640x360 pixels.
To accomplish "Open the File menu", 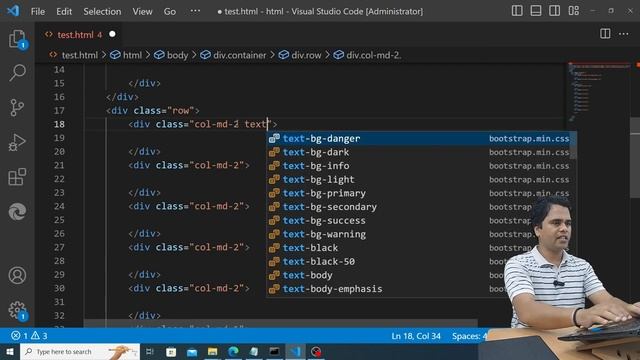I will [38, 11].
